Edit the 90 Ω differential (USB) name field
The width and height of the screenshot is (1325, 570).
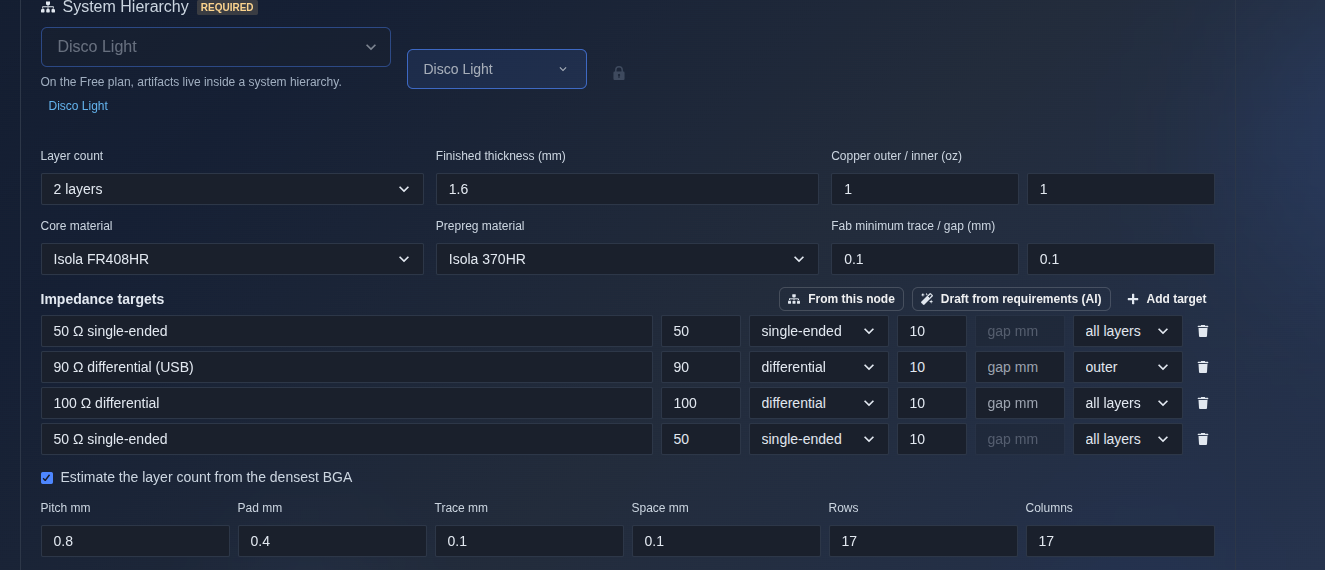[347, 367]
